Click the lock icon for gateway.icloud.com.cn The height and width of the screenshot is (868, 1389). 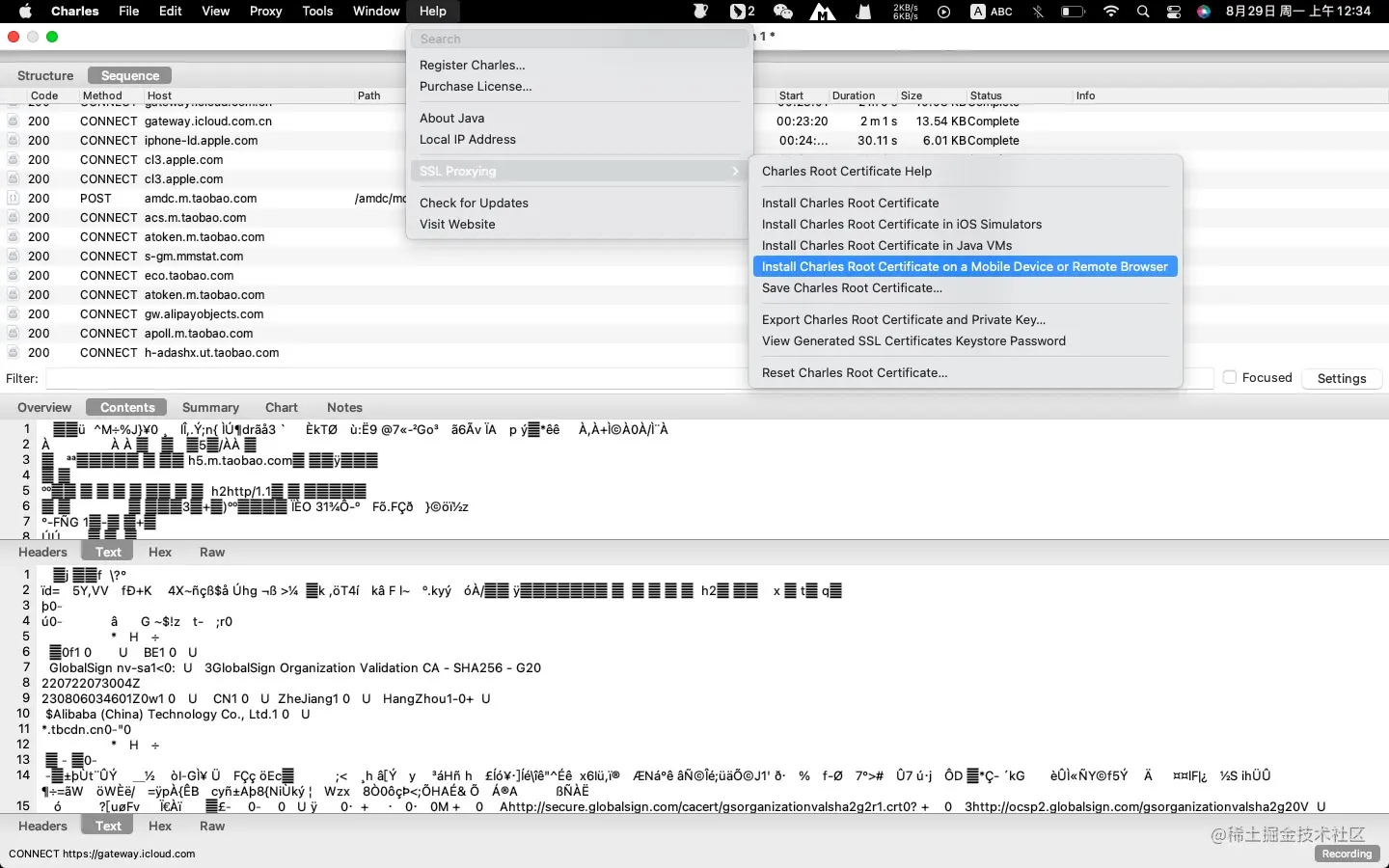[14, 122]
